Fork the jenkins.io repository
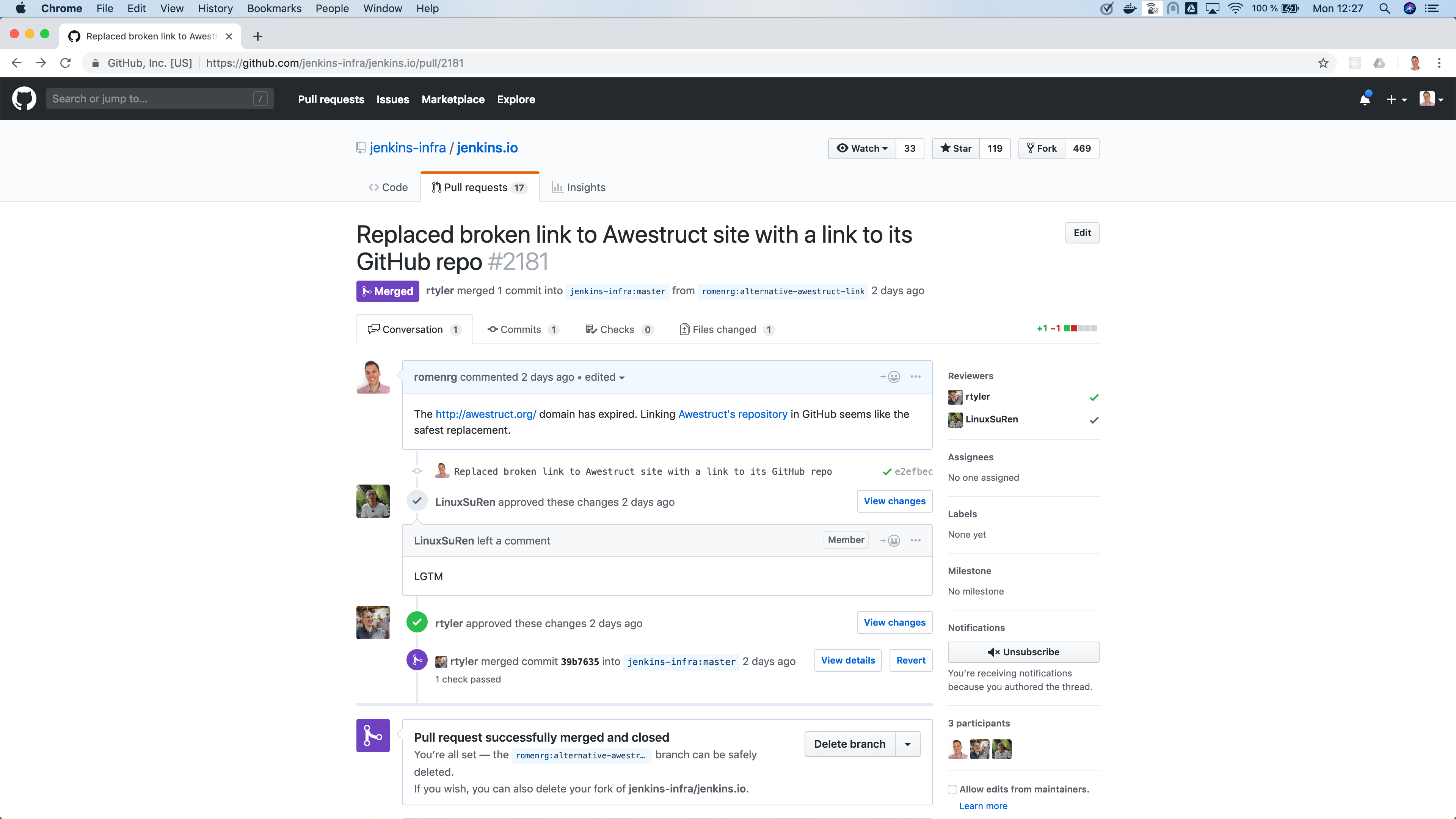1456x819 pixels. tap(1042, 149)
